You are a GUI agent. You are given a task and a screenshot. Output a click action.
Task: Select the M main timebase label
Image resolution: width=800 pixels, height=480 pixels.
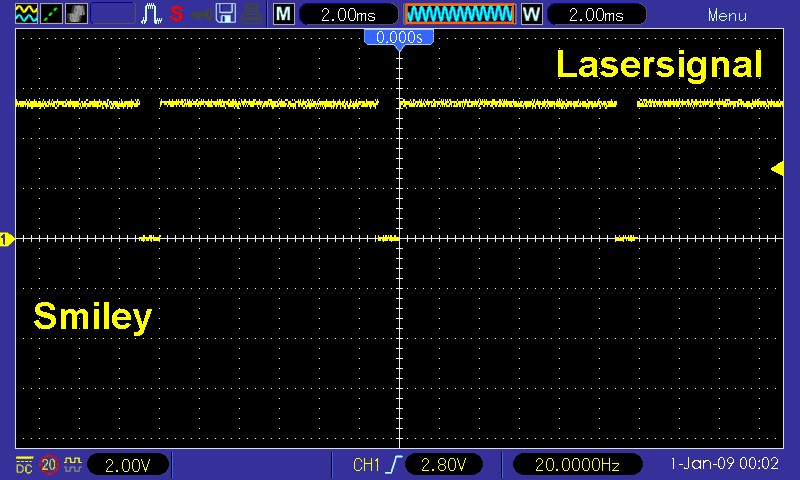pos(284,14)
